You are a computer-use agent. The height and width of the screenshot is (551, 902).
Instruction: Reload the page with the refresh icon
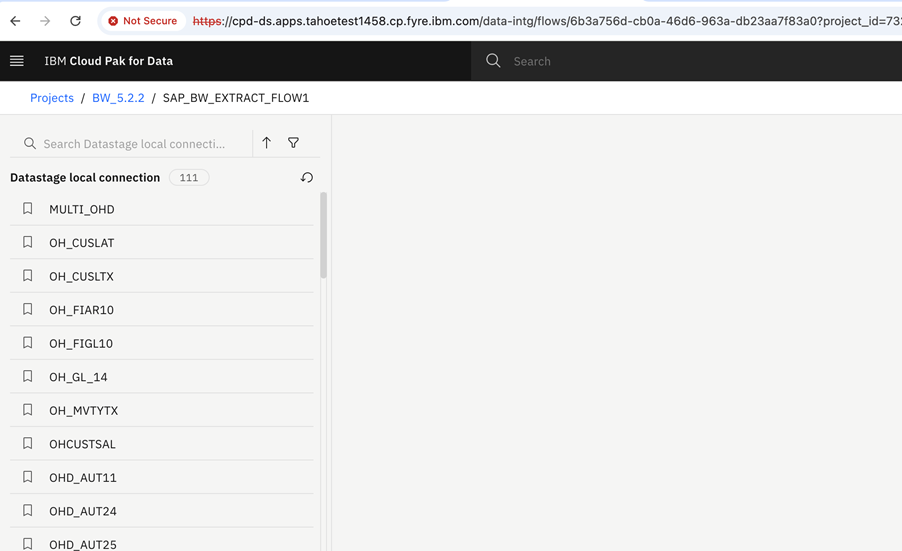(75, 21)
